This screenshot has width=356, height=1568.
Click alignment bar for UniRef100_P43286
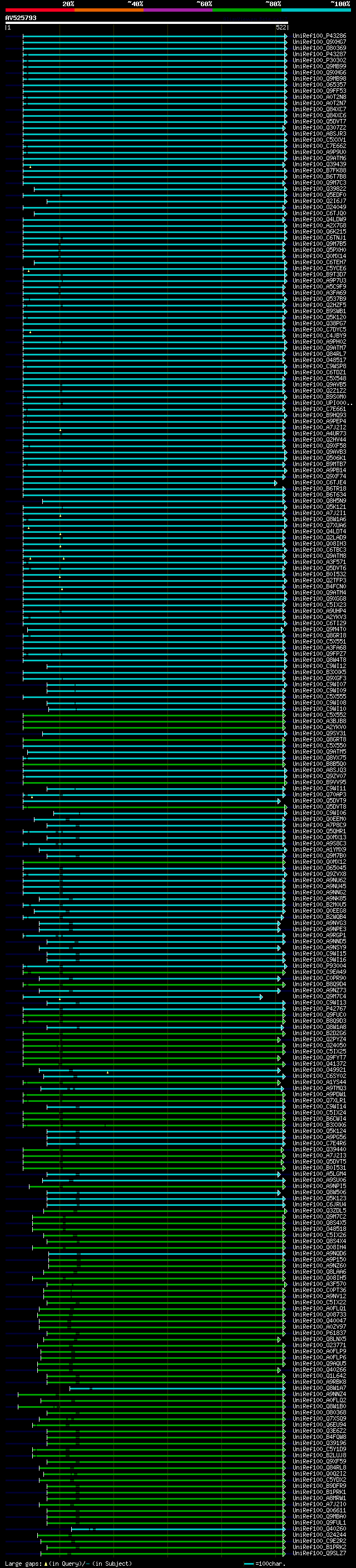[x=155, y=36]
